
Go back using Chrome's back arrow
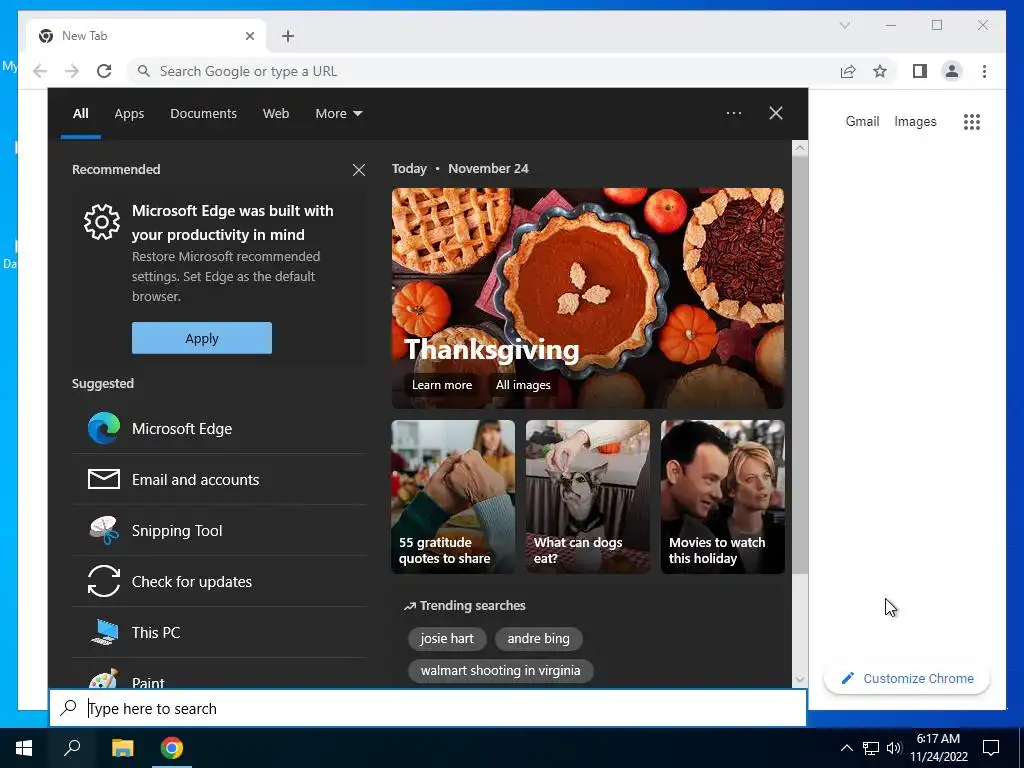(x=40, y=71)
